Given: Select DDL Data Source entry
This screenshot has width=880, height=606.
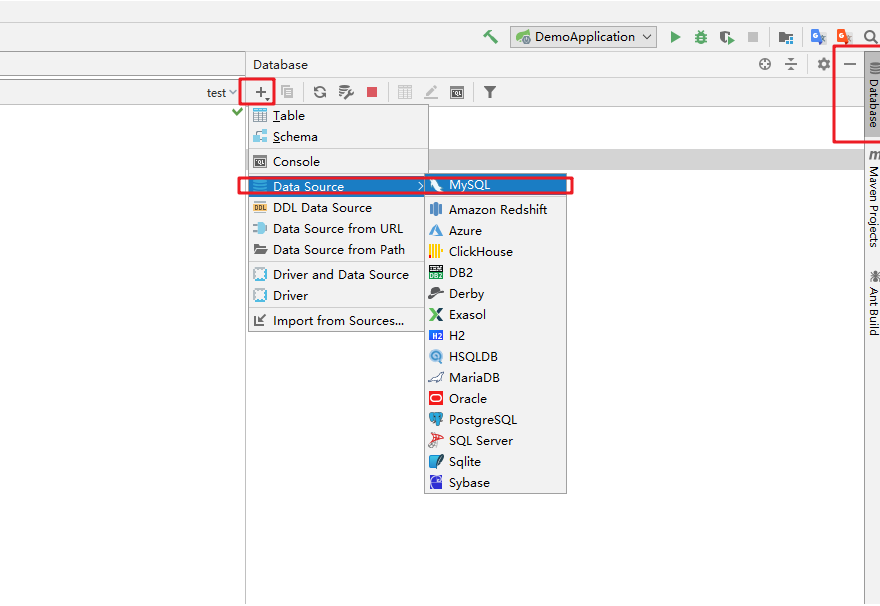Looking at the screenshot, I should point(337,208).
